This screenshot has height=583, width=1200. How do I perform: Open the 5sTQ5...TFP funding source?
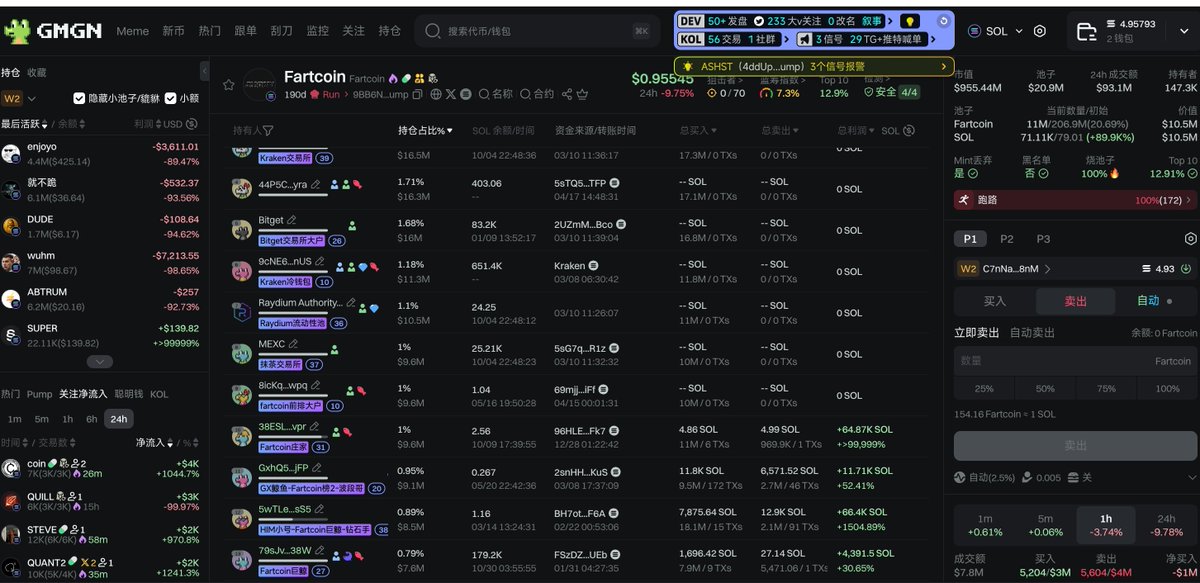(580, 183)
